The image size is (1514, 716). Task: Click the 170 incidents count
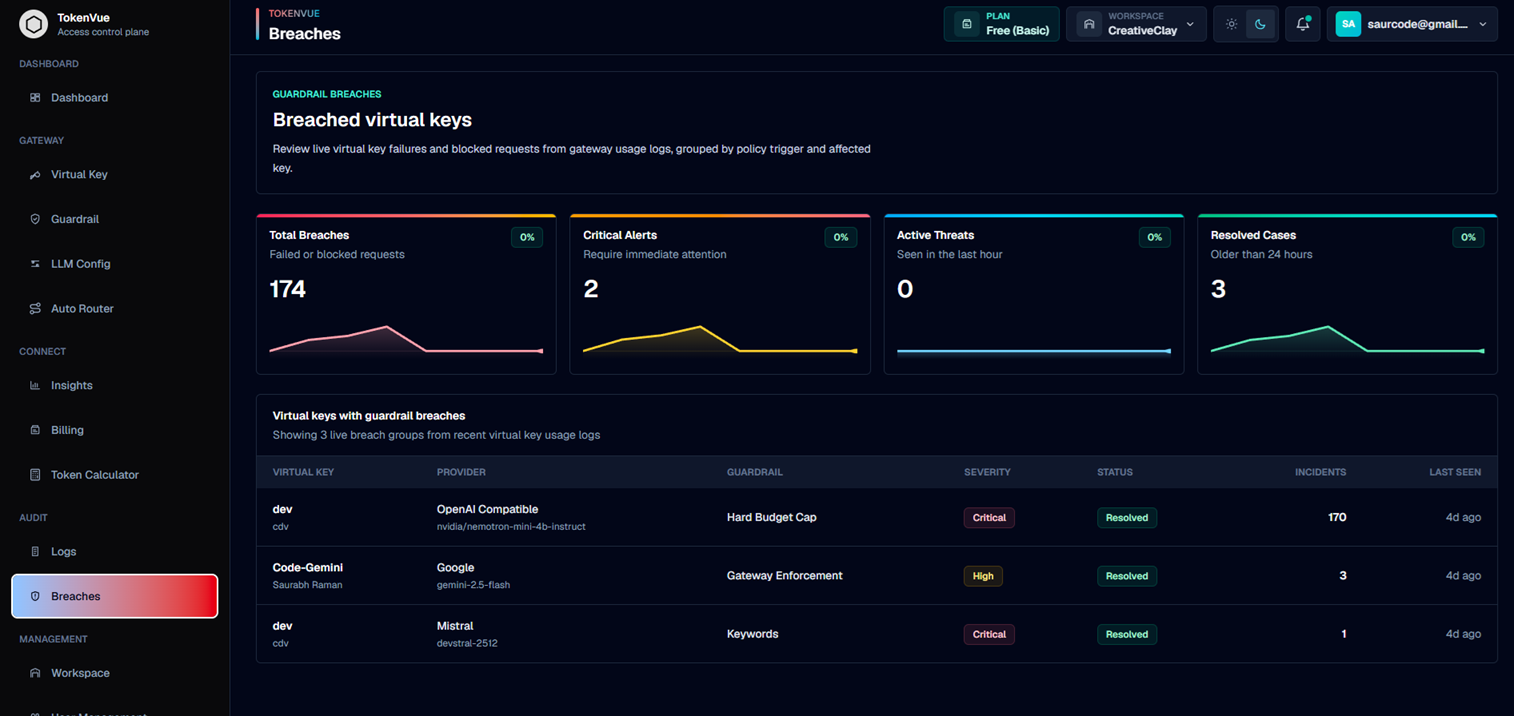pos(1337,518)
